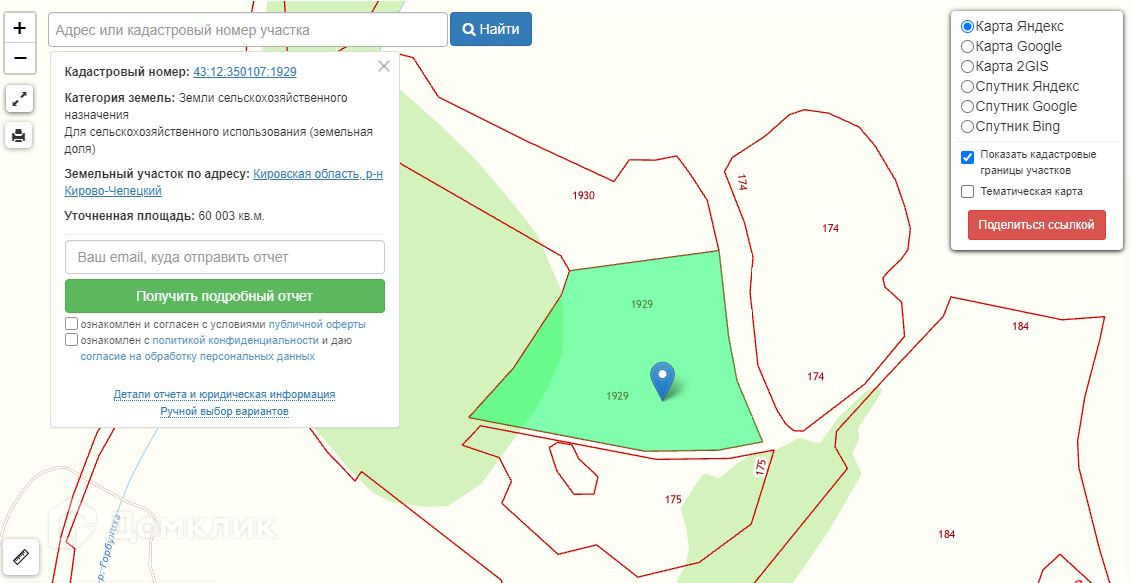
Task: Close the cadastral info panel
Action: coord(384,66)
